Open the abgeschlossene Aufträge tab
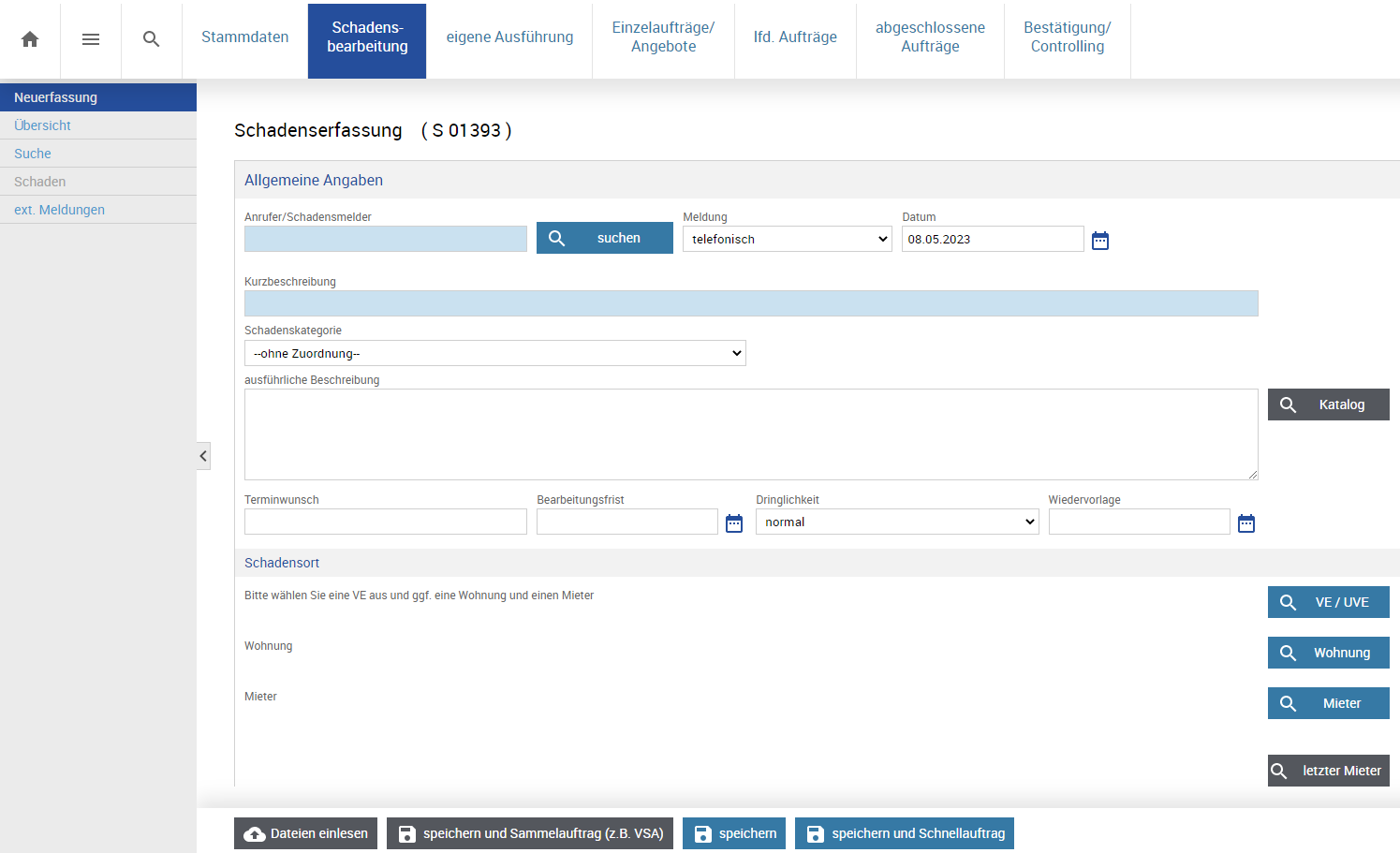 930,37
